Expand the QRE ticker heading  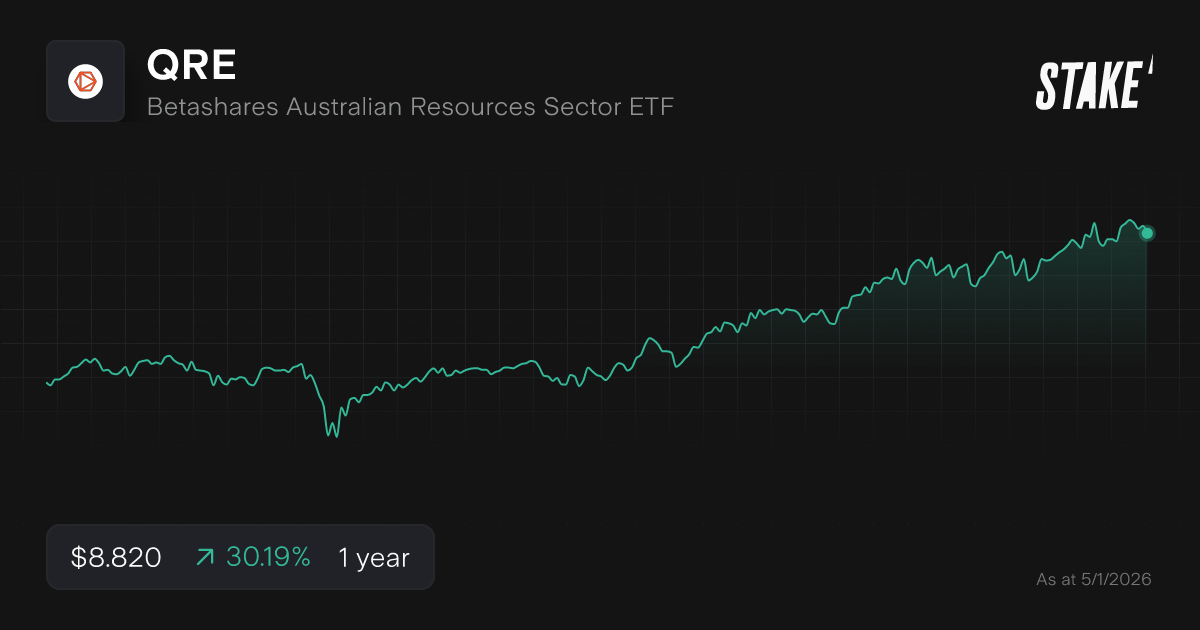191,64
